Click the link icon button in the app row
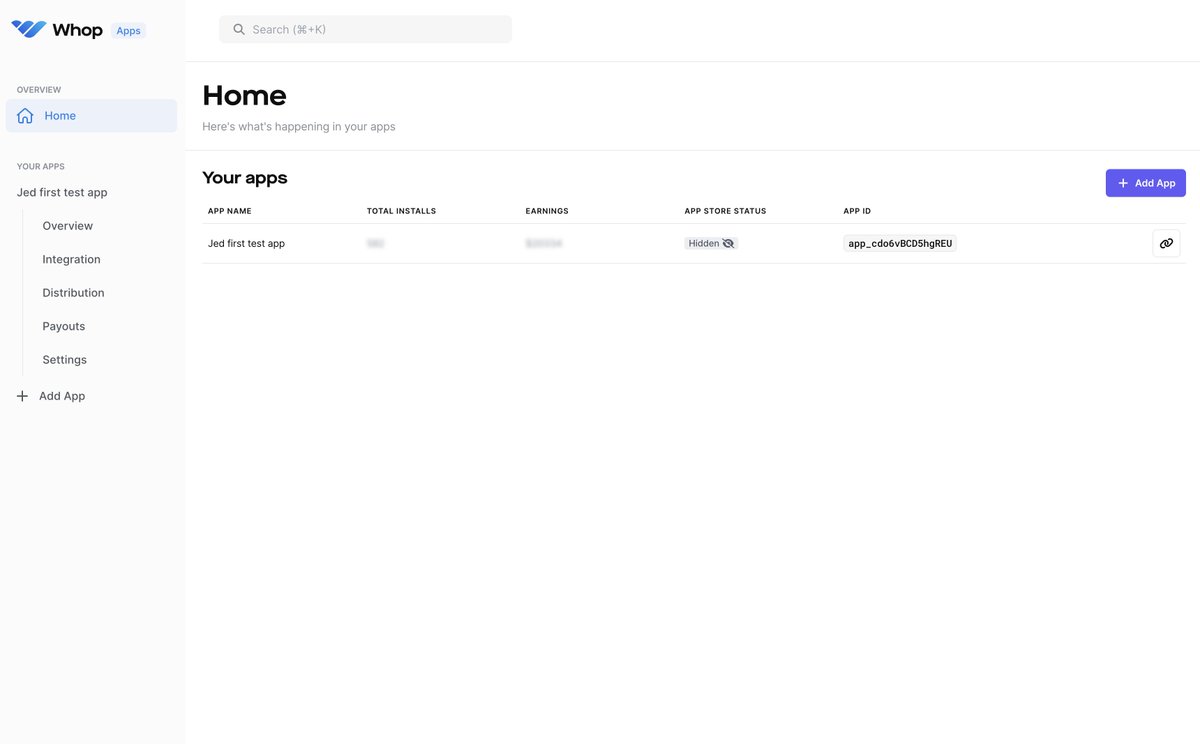 click(x=1166, y=243)
